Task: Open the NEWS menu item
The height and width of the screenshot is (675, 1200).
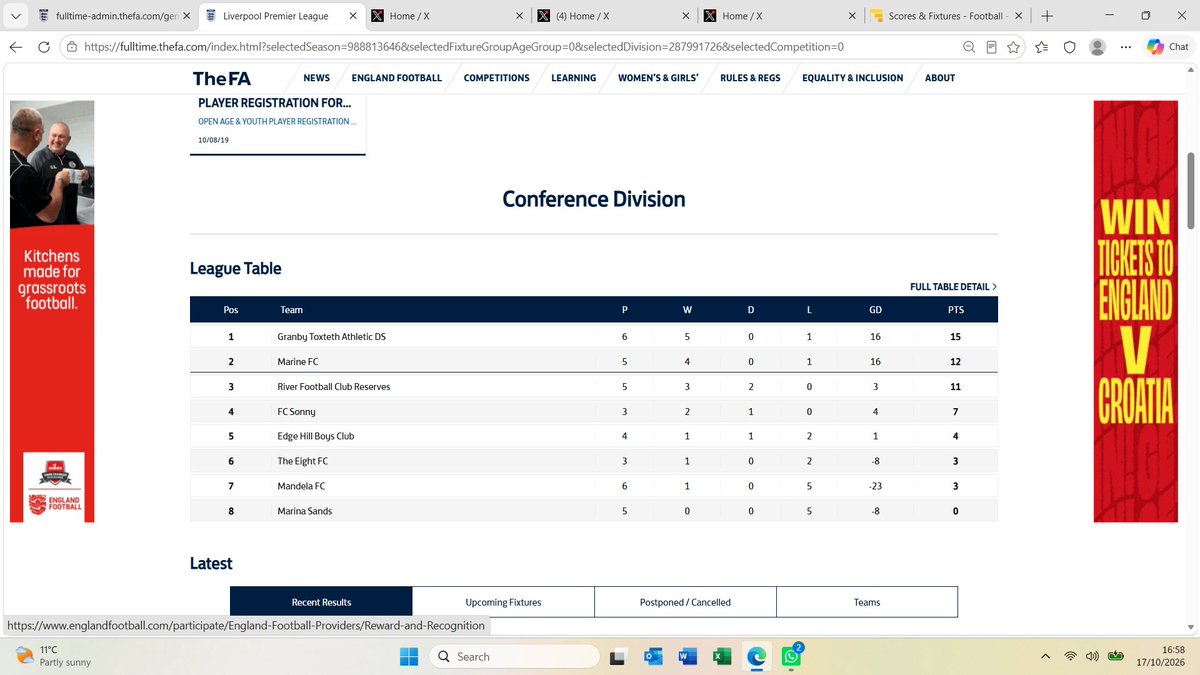Action: tap(317, 78)
